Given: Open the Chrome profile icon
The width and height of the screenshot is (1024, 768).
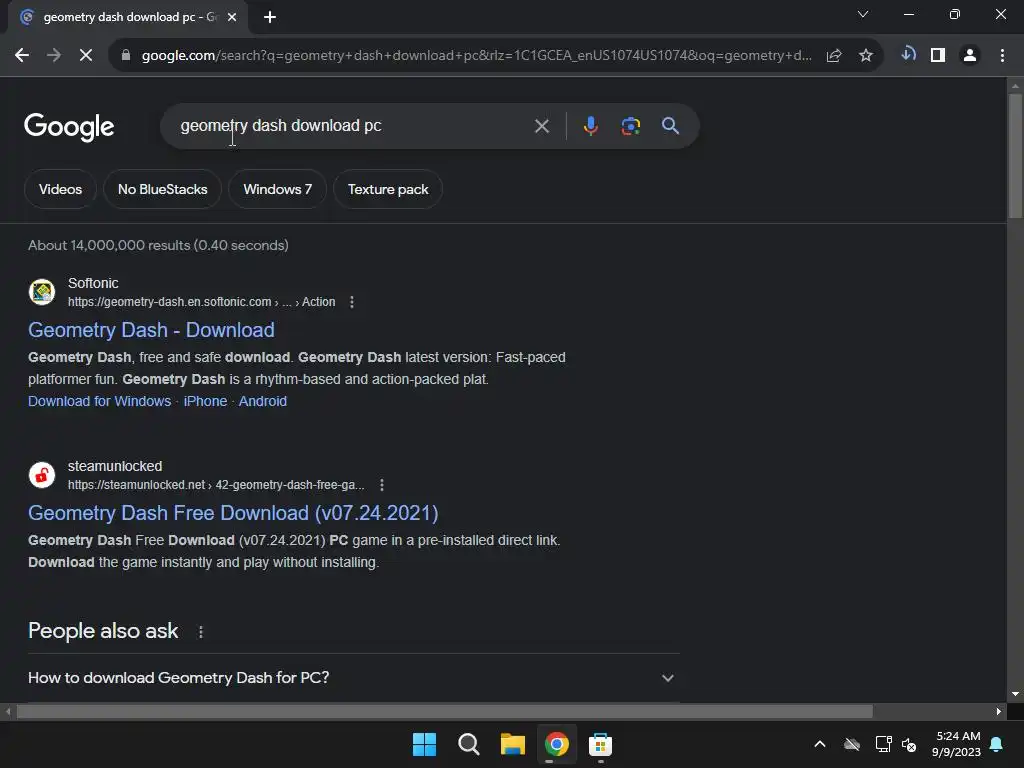Looking at the screenshot, I should pyautogui.click(x=970, y=56).
